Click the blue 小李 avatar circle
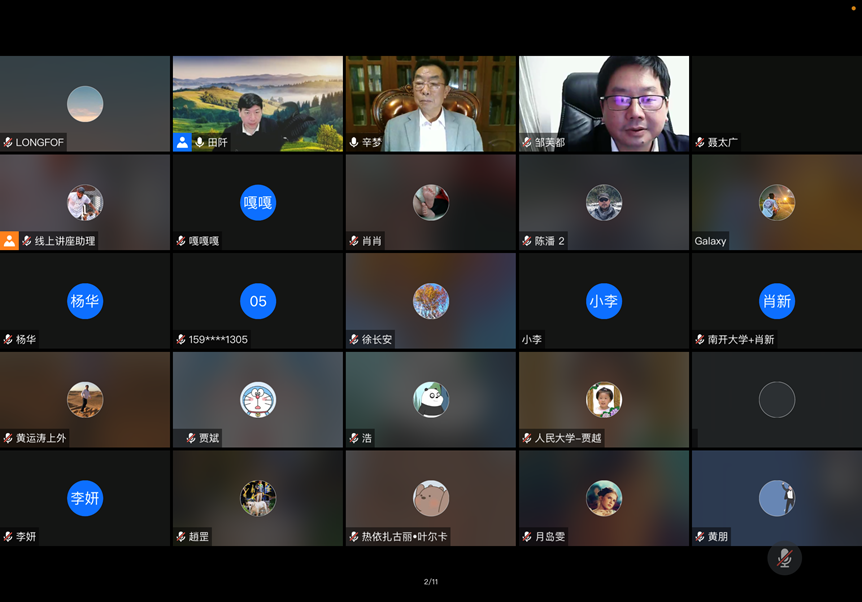862x602 pixels. tap(604, 301)
